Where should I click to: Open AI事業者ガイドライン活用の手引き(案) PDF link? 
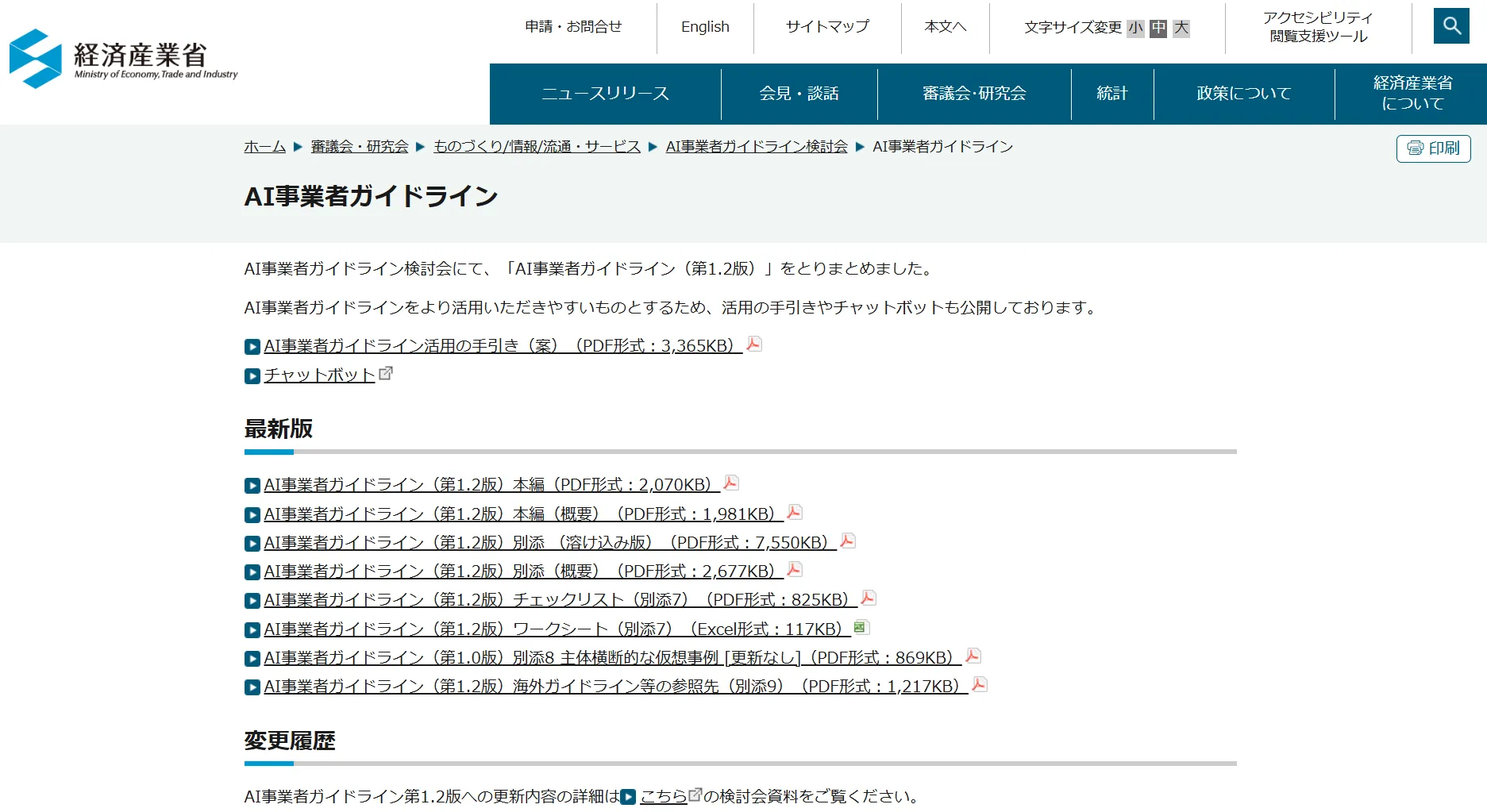(503, 346)
